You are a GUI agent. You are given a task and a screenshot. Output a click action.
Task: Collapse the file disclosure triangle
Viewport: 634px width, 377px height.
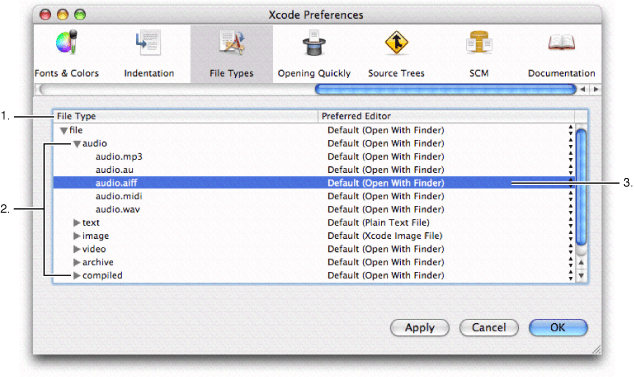click(63, 131)
